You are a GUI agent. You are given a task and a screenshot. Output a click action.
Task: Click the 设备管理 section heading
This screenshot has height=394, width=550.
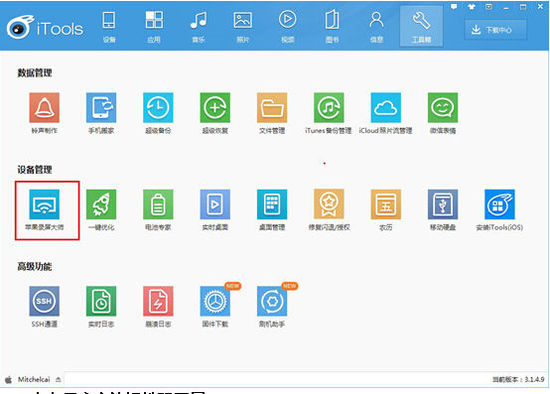pyautogui.click(x=35, y=170)
